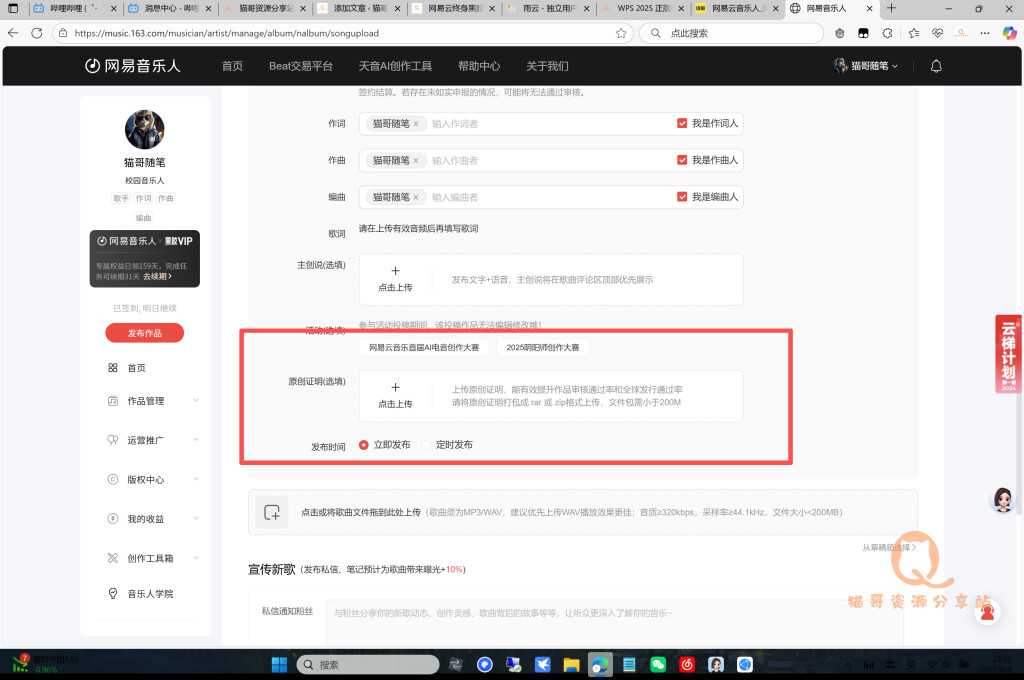1024x680 pixels.
Task: Open the Windows Start menu
Action: click(279, 664)
